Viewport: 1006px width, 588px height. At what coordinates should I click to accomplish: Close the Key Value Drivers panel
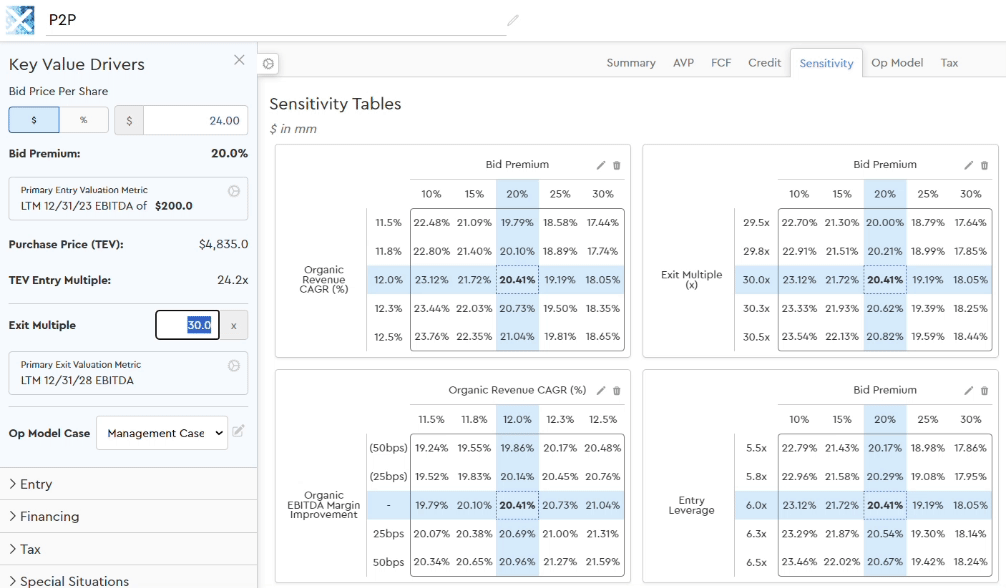coord(239,60)
